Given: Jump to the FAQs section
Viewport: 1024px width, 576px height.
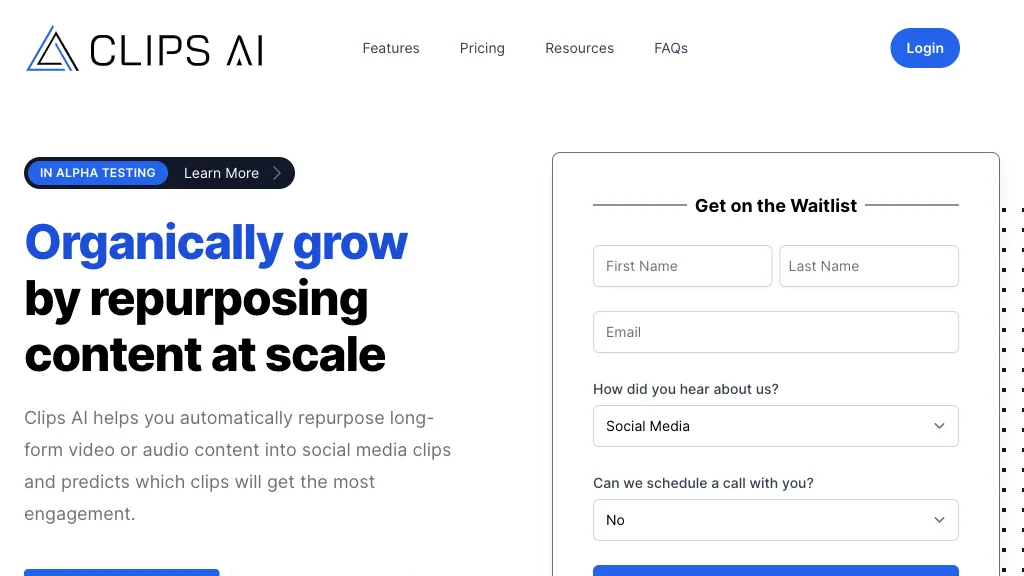Looking at the screenshot, I should pos(671,48).
